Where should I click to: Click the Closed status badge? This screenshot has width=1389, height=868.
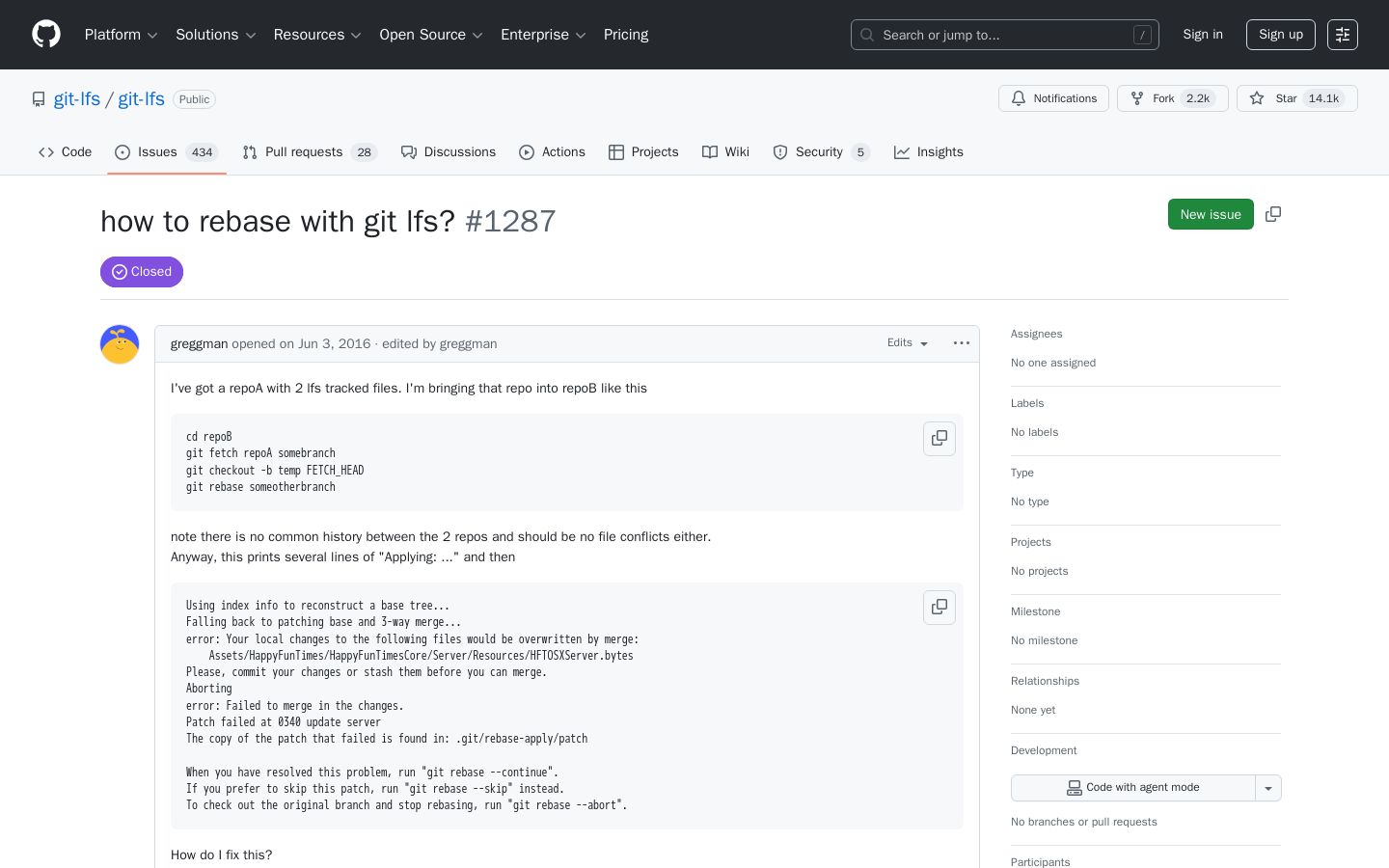(142, 272)
